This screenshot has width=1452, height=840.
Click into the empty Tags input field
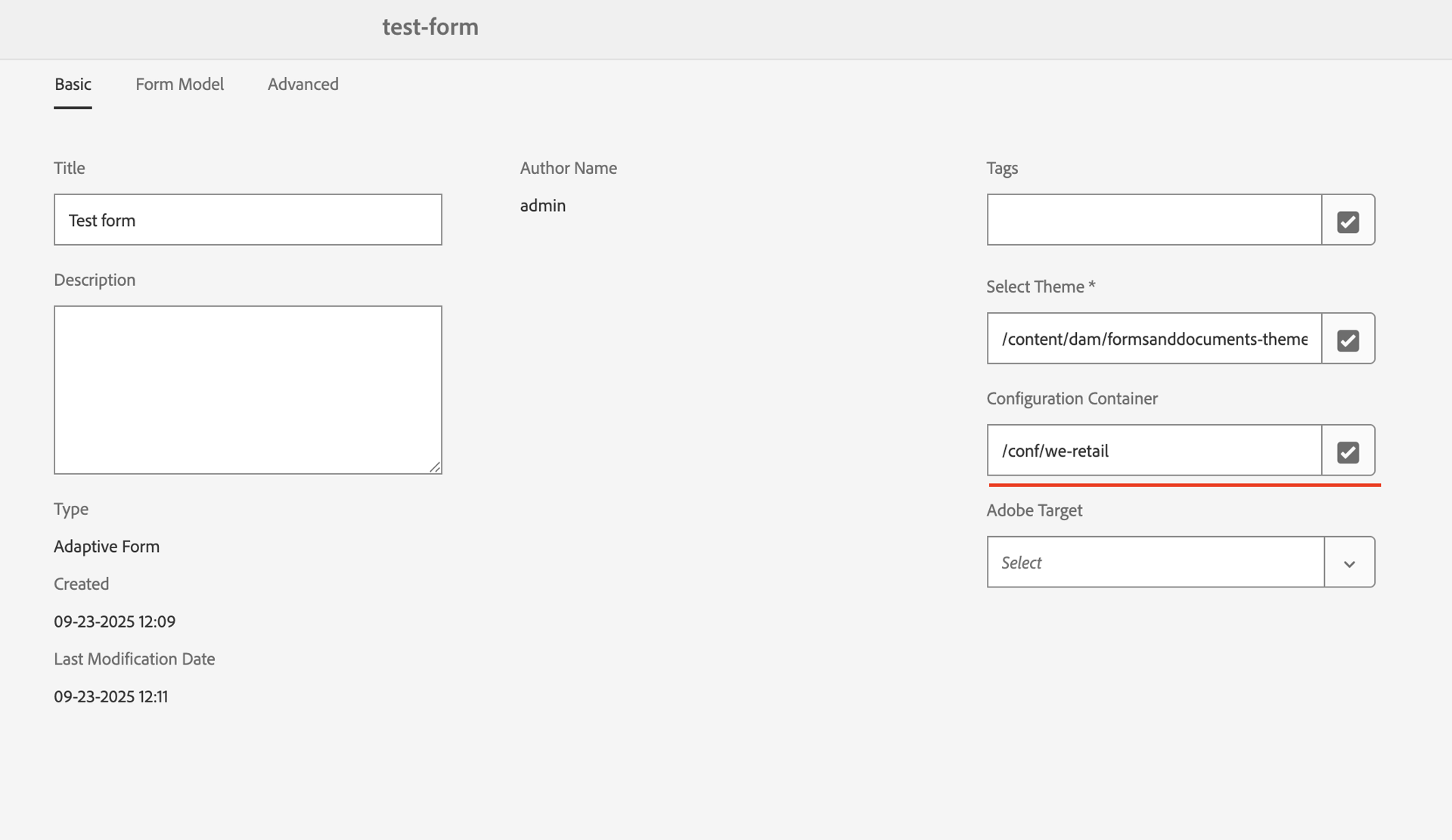click(1153, 221)
